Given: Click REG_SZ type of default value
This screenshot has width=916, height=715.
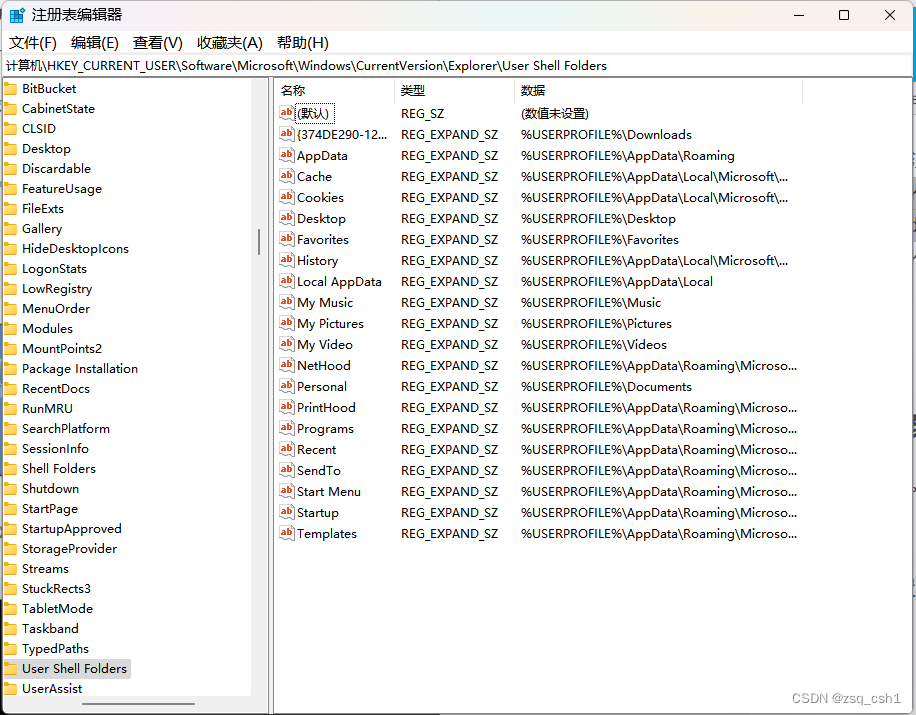Looking at the screenshot, I should click(x=422, y=113).
